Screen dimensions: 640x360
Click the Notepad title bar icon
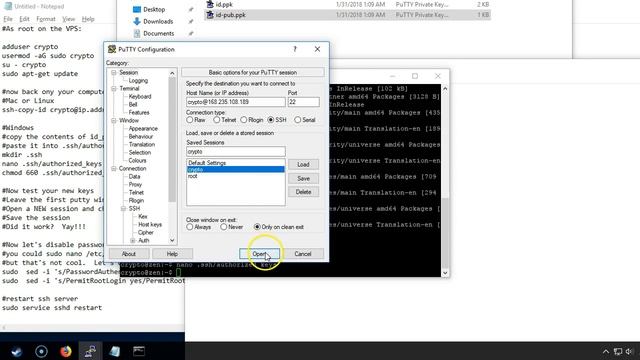[x=7, y=6]
